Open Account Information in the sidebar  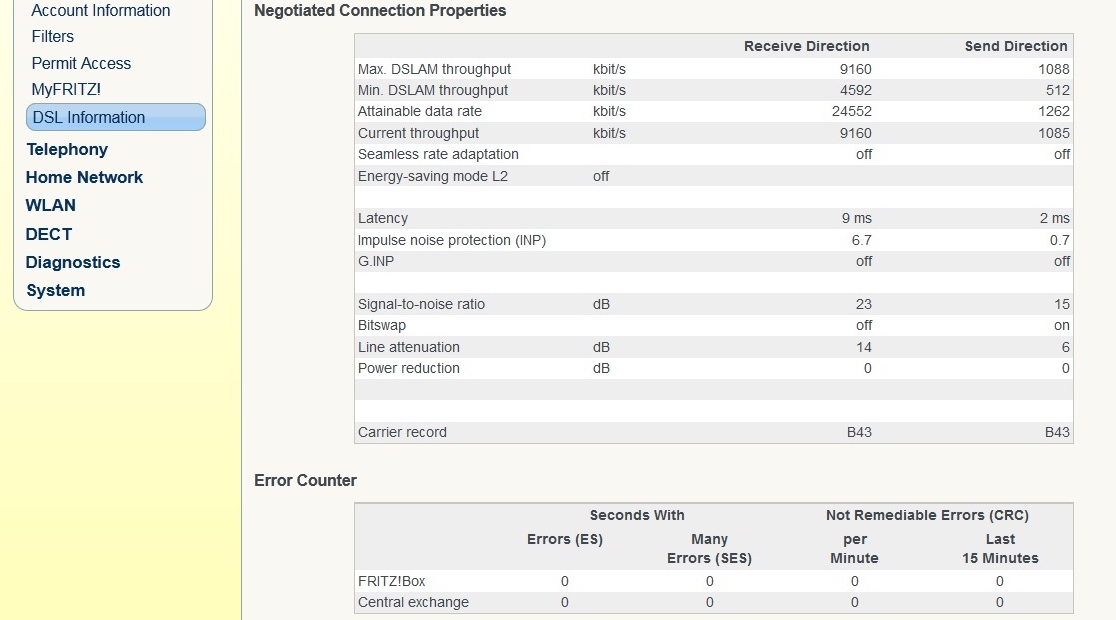click(x=101, y=11)
